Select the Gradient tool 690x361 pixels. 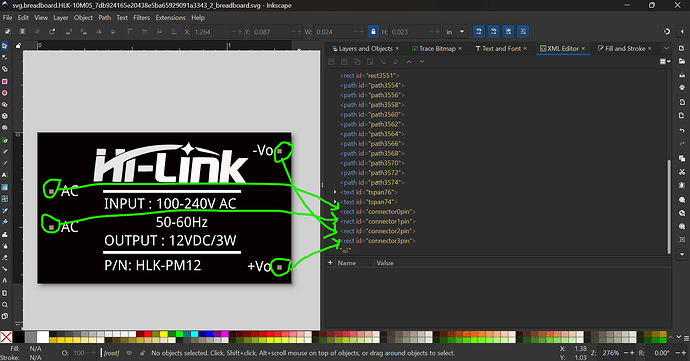pos(5,187)
